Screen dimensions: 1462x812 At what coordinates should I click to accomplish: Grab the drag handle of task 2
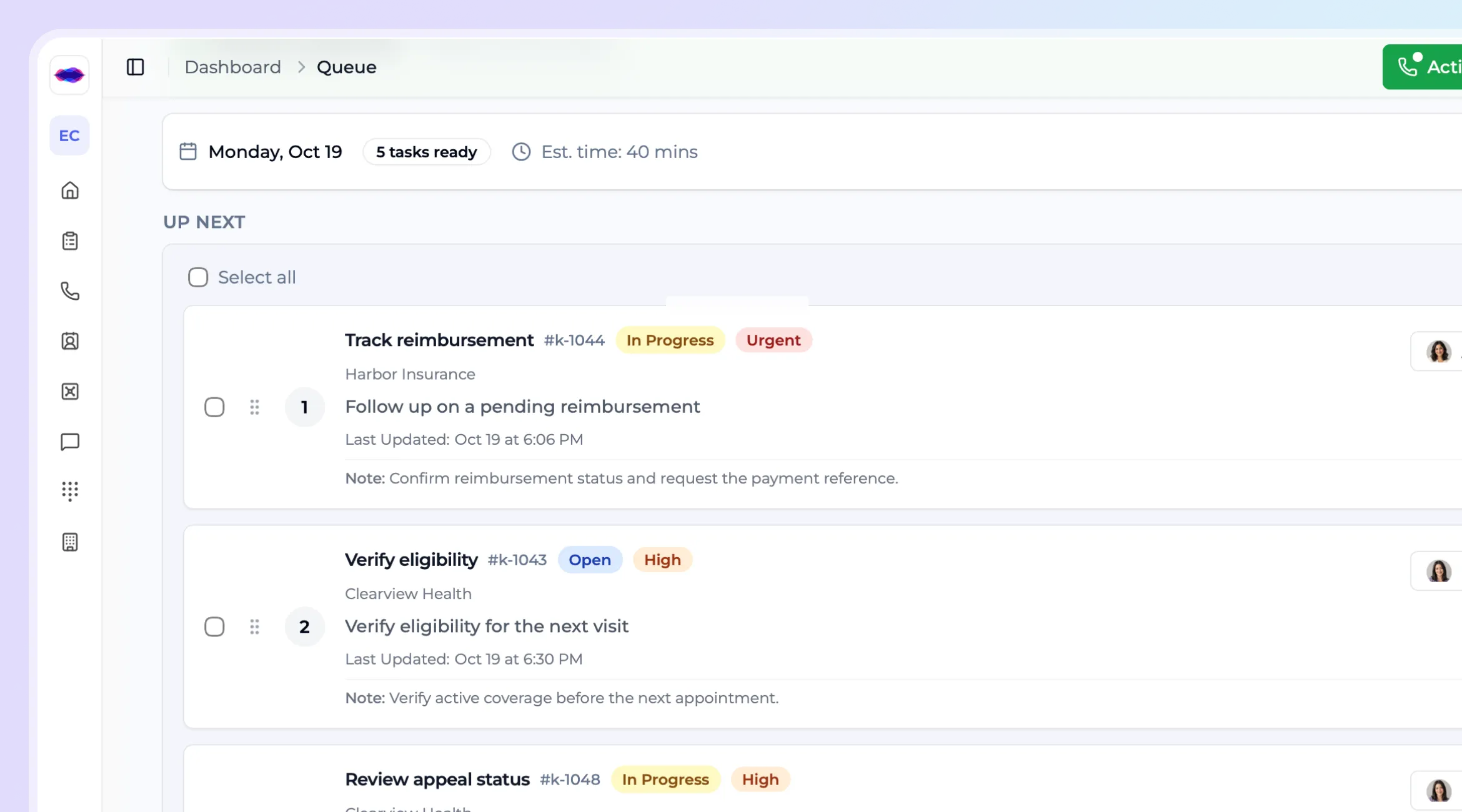tap(254, 626)
